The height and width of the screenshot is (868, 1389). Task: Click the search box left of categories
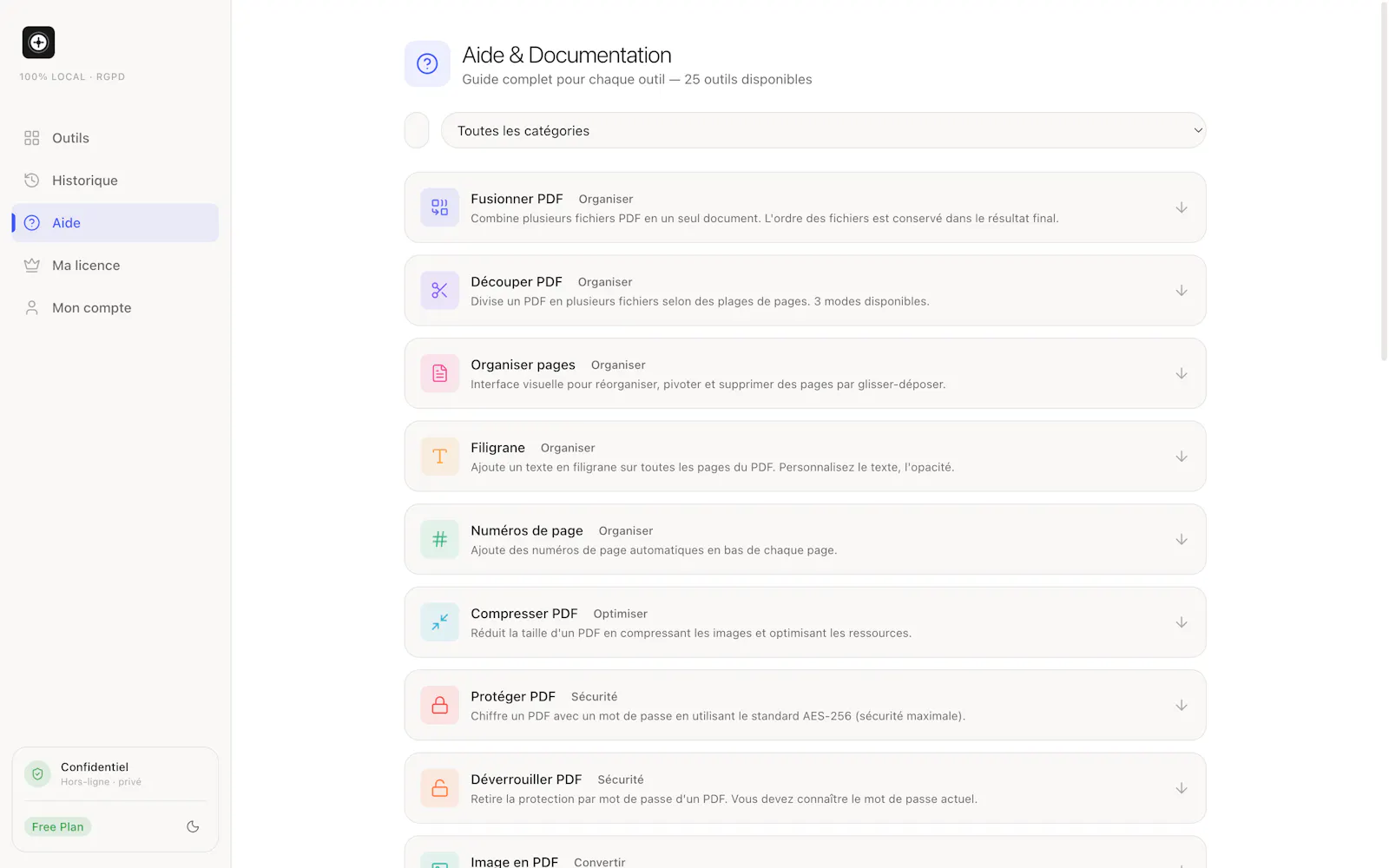click(417, 130)
